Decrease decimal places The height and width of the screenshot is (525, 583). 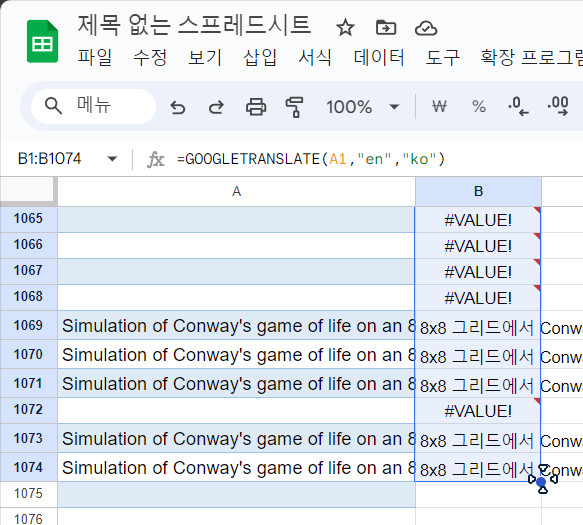click(518, 106)
